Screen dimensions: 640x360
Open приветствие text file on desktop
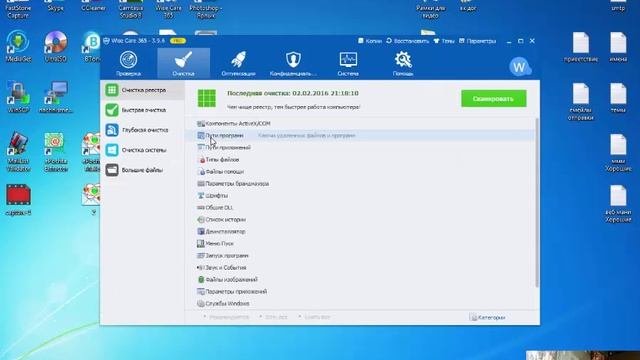click(x=580, y=47)
